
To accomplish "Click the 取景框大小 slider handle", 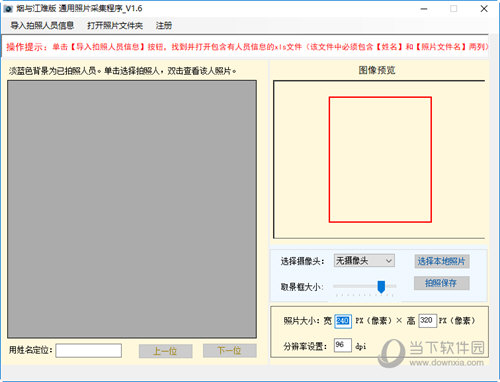I will 381,287.
